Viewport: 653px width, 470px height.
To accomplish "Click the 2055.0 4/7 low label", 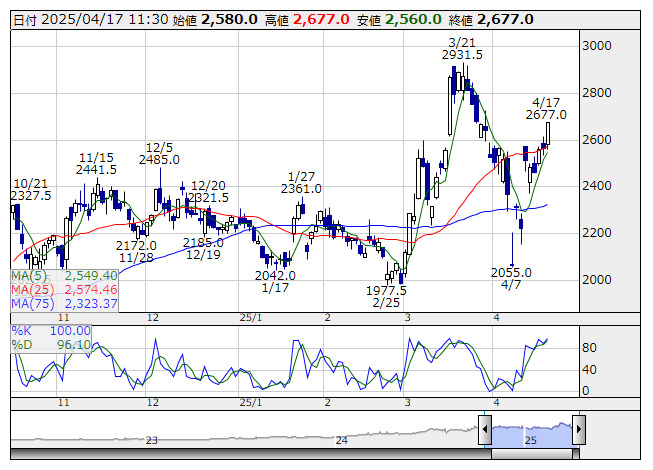I will (x=511, y=279).
